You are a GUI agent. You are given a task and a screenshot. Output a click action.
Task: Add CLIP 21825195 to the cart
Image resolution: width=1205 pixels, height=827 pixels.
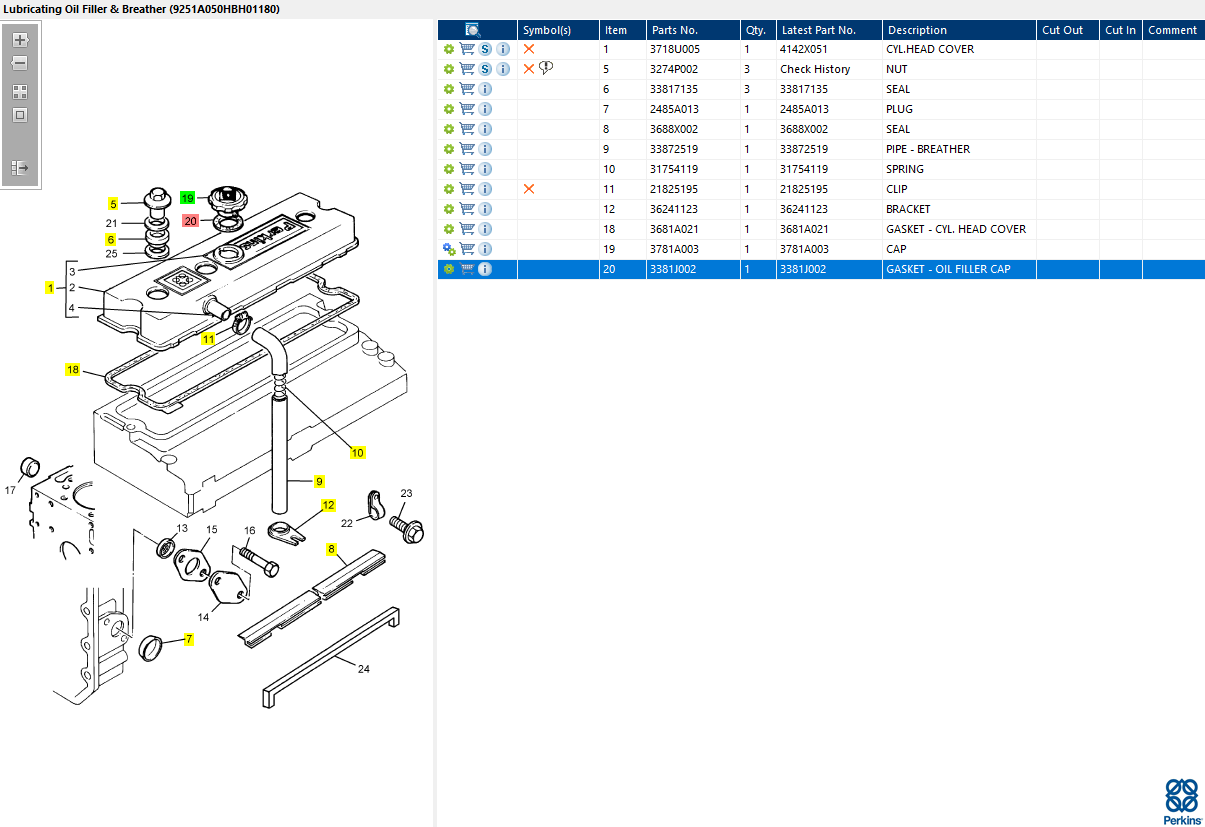[x=467, y=189]
